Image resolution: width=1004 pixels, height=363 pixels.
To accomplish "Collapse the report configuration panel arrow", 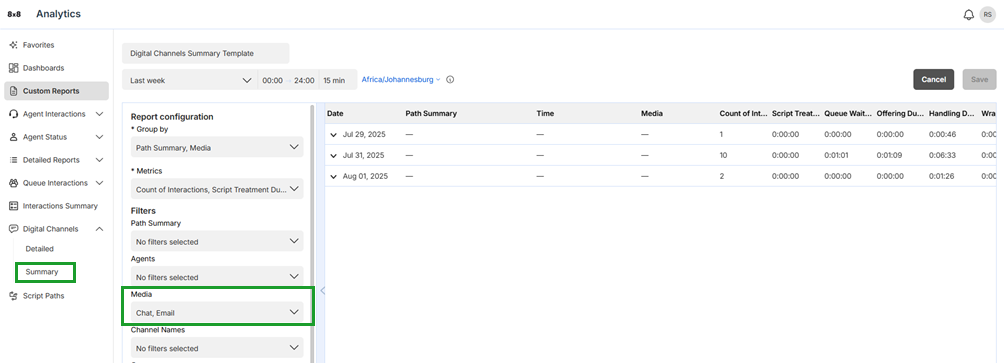I will coord(322,291).
